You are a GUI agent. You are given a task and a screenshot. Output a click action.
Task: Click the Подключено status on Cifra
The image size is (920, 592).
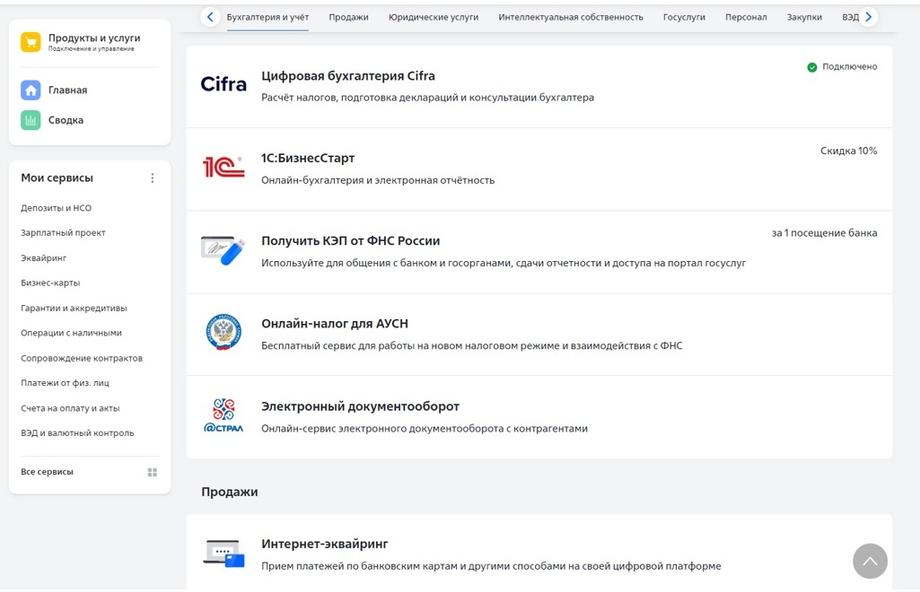coord(842,67)
